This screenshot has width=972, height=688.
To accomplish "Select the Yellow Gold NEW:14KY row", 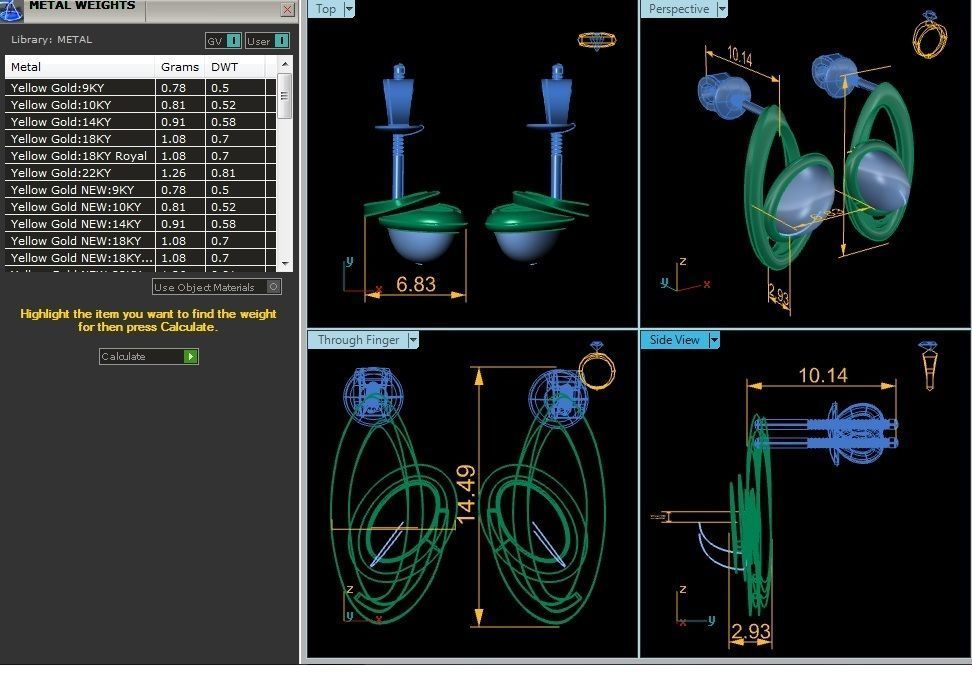I will 141,224.
